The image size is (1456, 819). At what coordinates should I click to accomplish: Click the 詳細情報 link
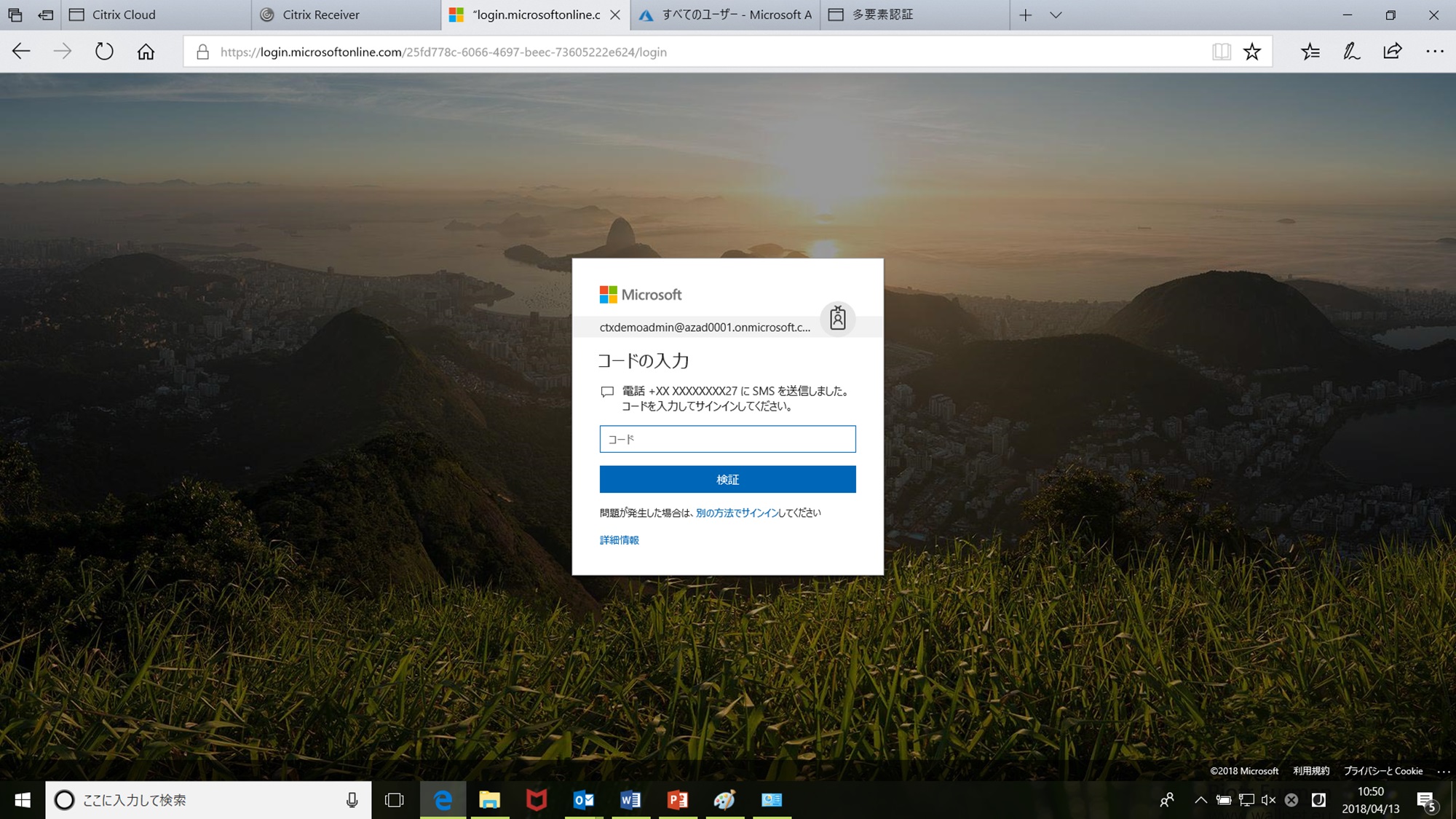[619, 540]
